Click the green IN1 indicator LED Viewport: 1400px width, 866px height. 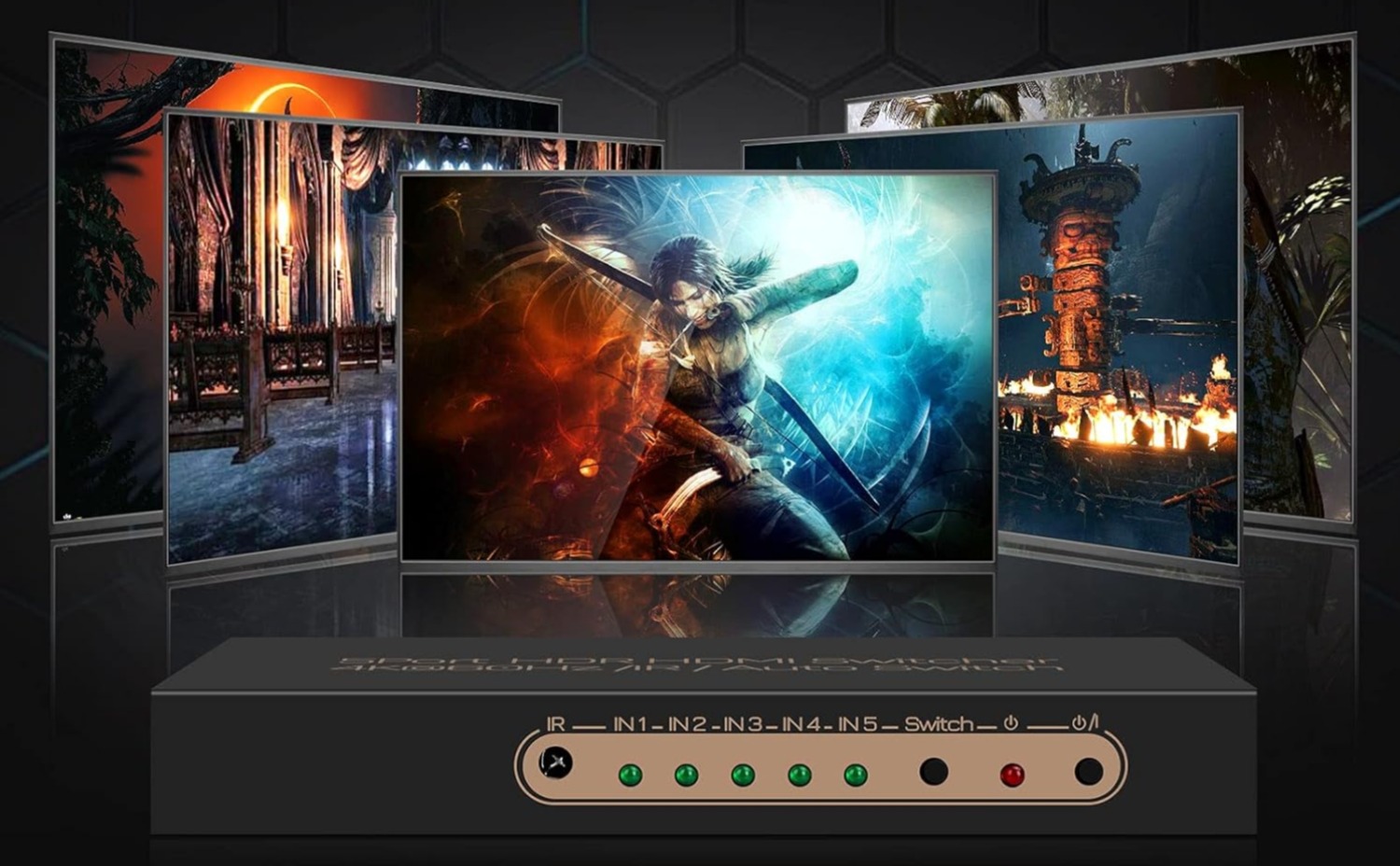coord(630,775)
